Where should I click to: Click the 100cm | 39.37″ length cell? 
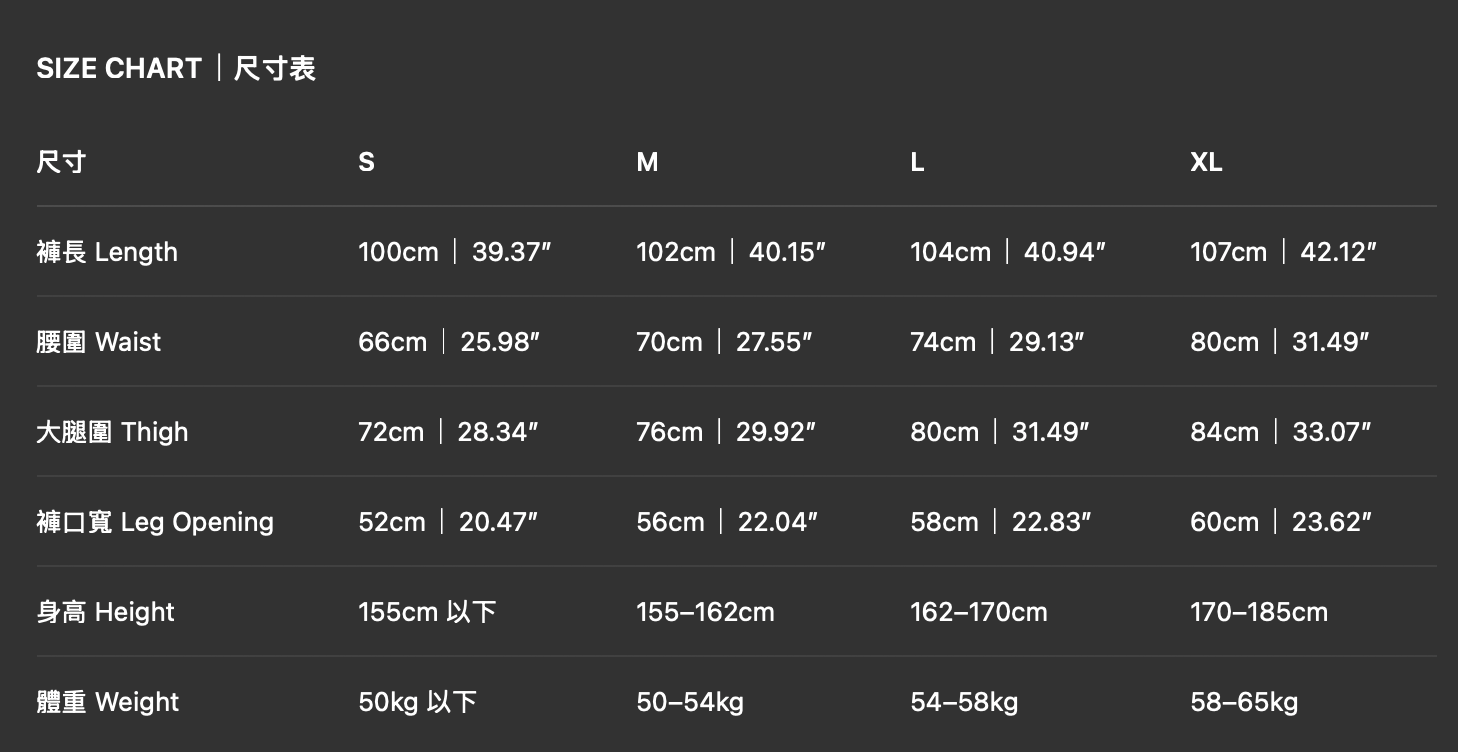point(455,252)
